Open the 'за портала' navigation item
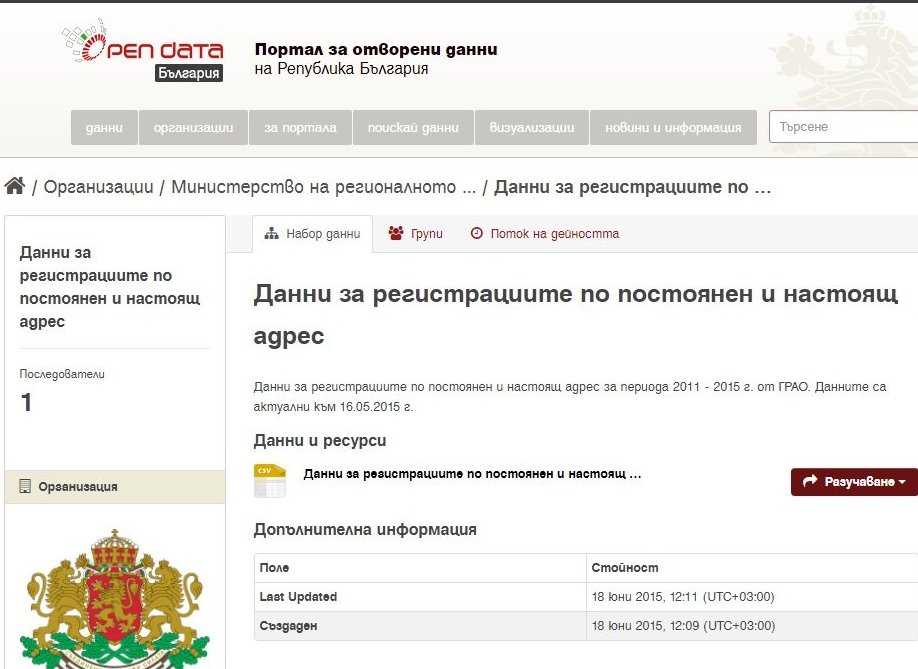918x669 pixels. point(300,127)
